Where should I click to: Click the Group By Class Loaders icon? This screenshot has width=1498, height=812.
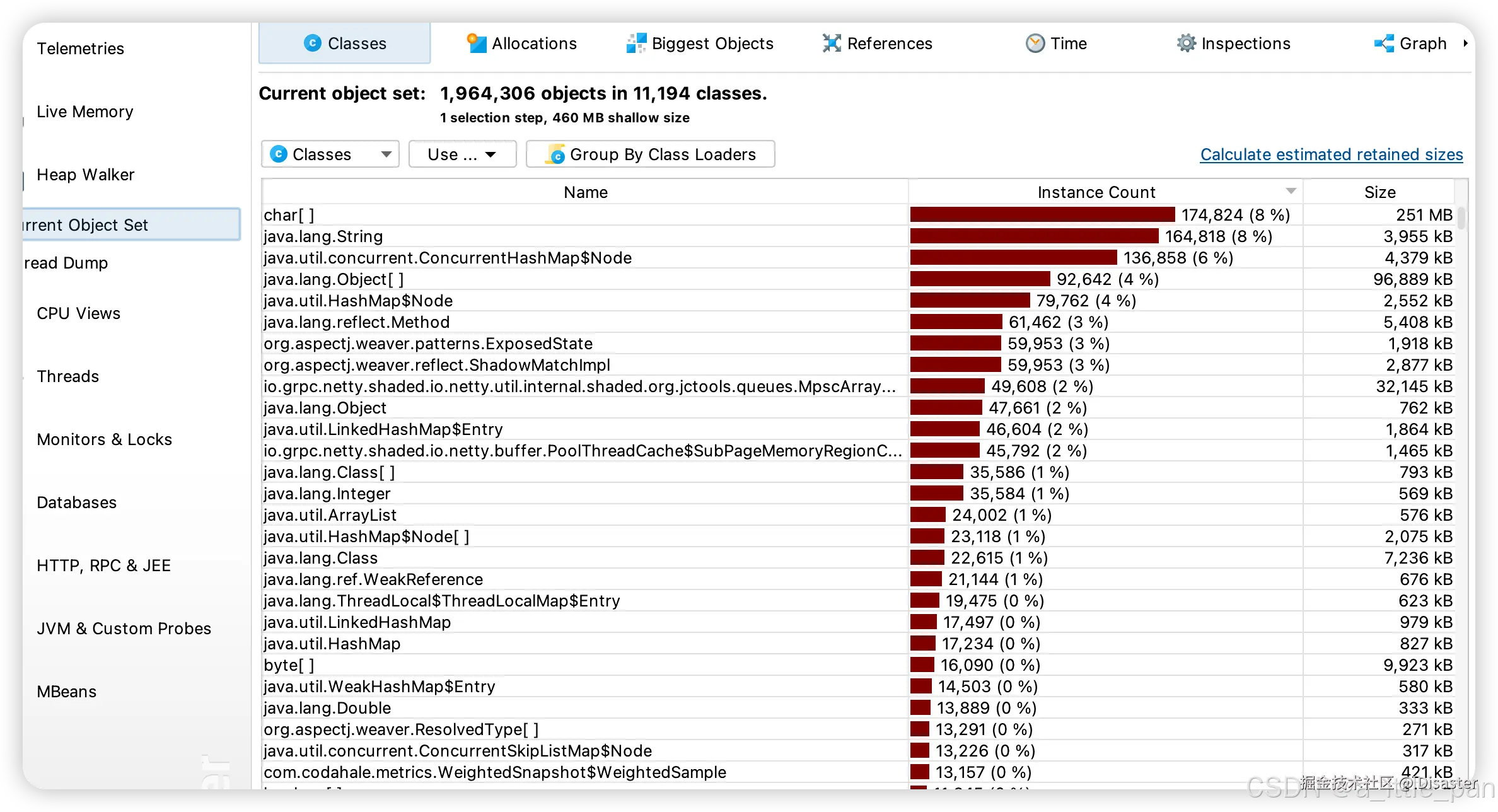pos(555,154)
